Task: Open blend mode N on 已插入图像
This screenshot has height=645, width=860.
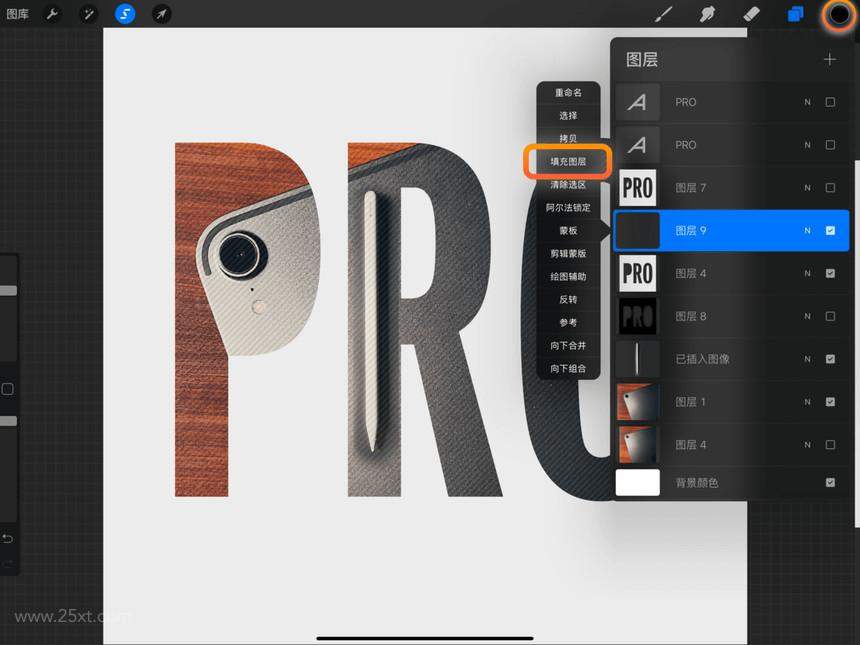Action: pos(807,359)
